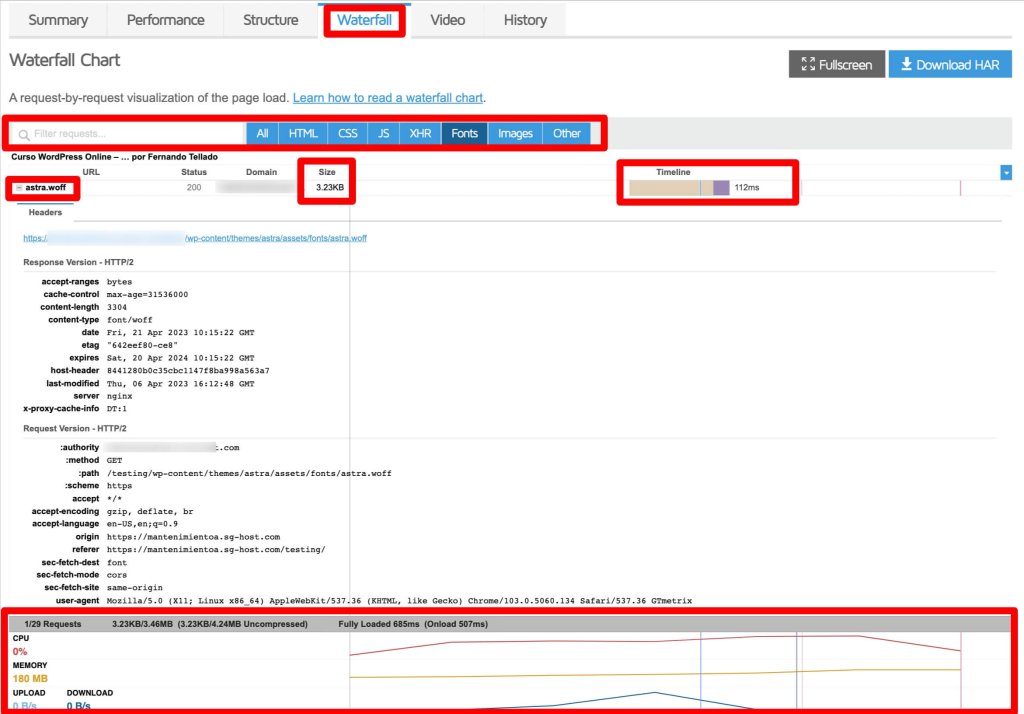Click the CPU 0% value
The width and height of the screenshot is (1024, 714).
pos(20,652)
